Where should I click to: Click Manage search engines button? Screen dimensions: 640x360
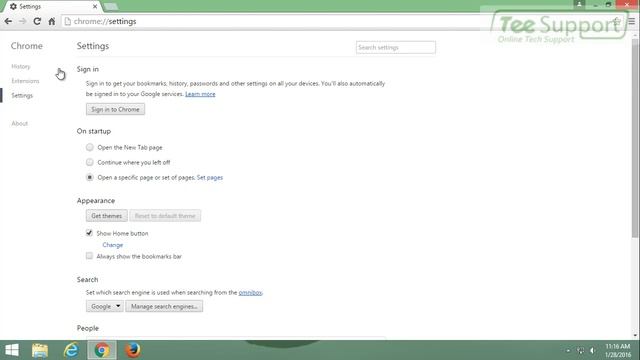(164, 306)
